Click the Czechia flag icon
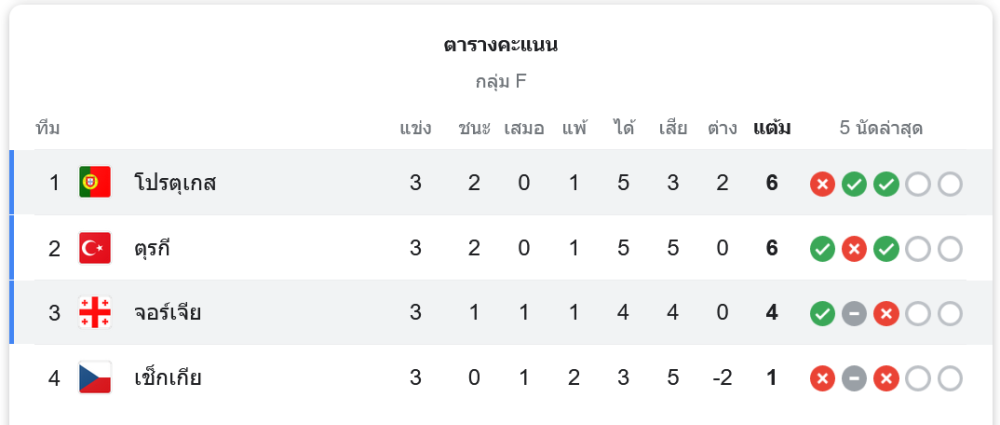Image resolution: width=1000 pixels, height=425 pixels. (x=95, y=378)
